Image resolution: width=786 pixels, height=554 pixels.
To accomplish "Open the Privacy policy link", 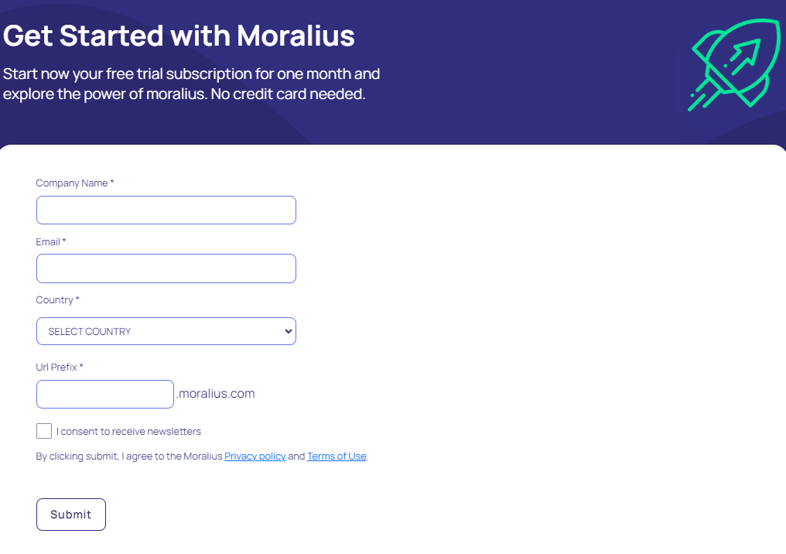I will pyautogui.click(x=255, y=456).
